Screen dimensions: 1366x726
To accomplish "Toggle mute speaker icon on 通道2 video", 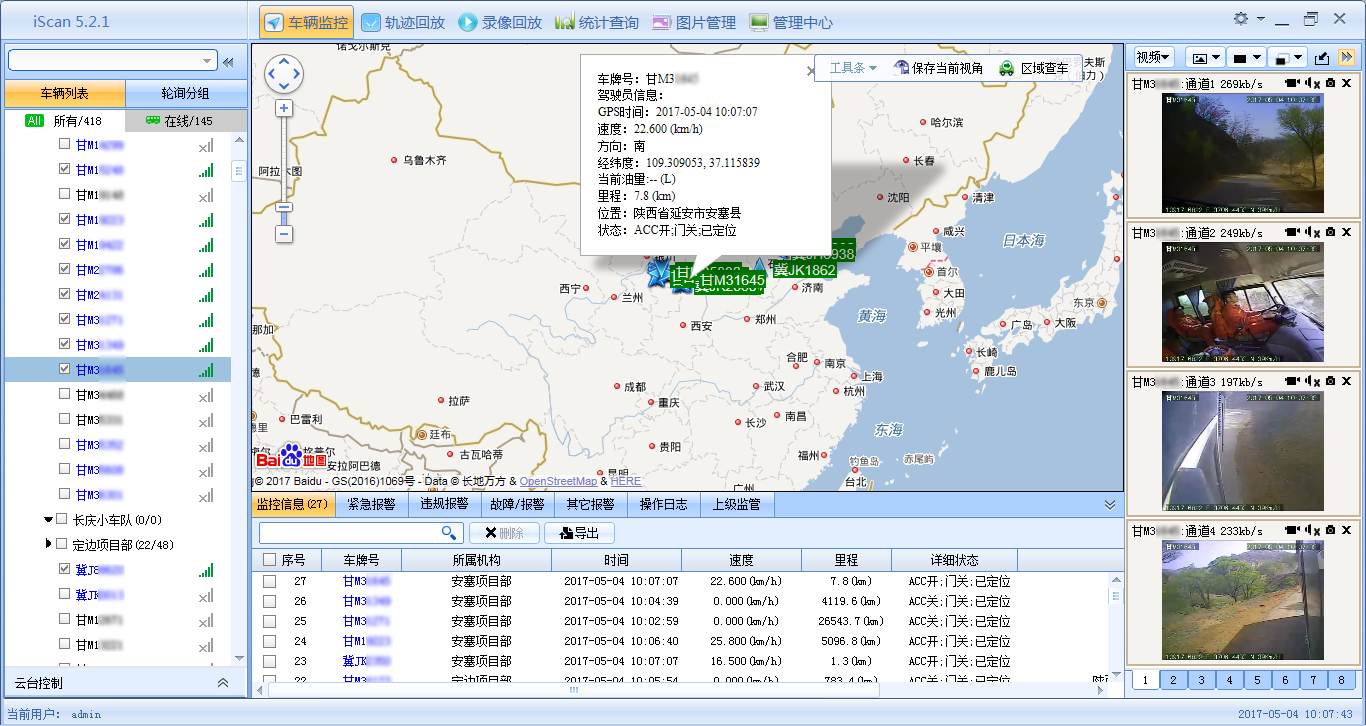I will click(x=1313, y=233).
